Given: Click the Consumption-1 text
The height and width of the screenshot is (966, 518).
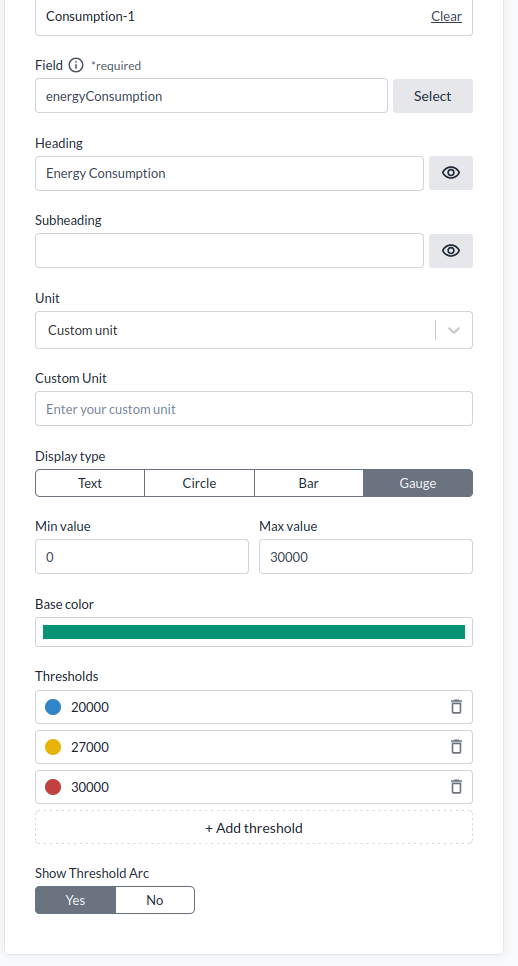Looking at the screenshot, I should 91,17.
